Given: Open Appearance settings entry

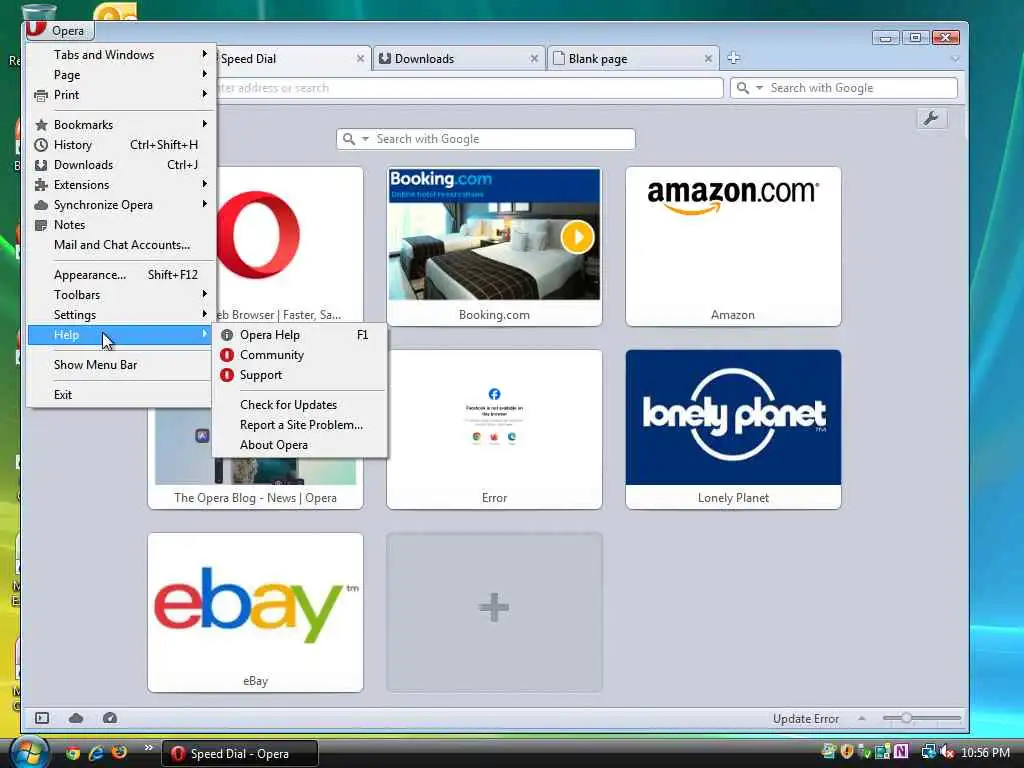Looking at the screenshot, I should [121, 275].
